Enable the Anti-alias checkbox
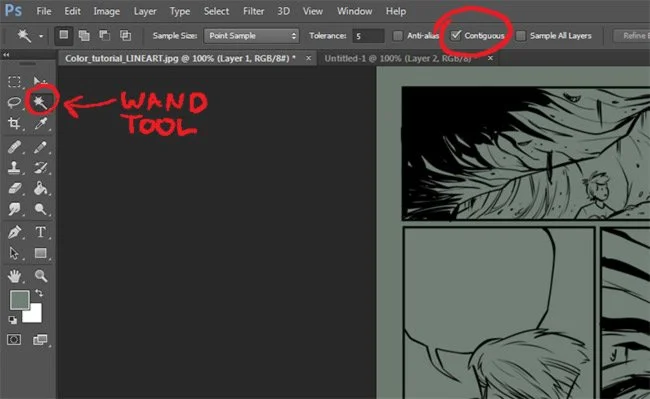The height and width of the screenshot is (399, 650). point(398,36)
